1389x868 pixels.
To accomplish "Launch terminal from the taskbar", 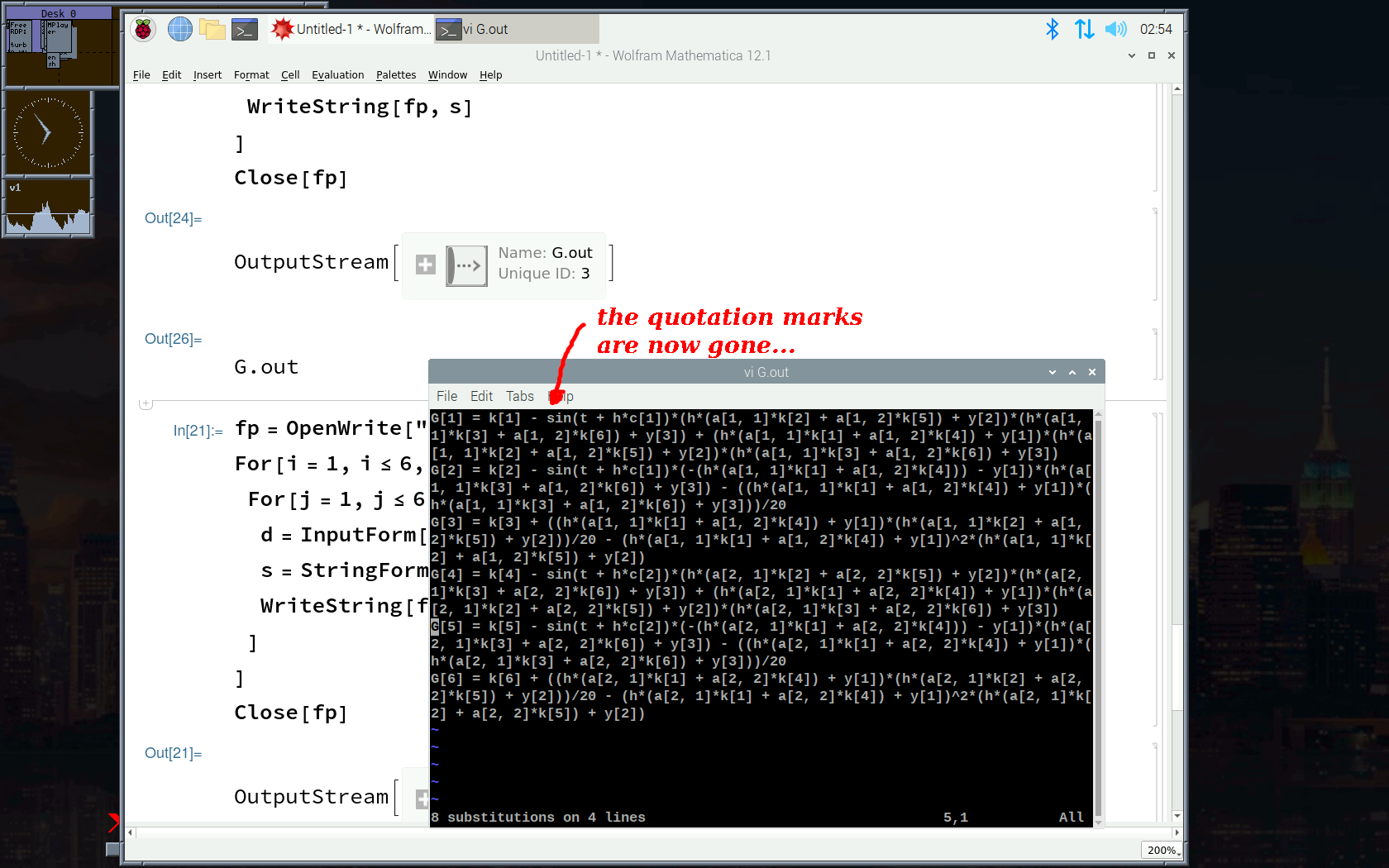I will [244, 30].
